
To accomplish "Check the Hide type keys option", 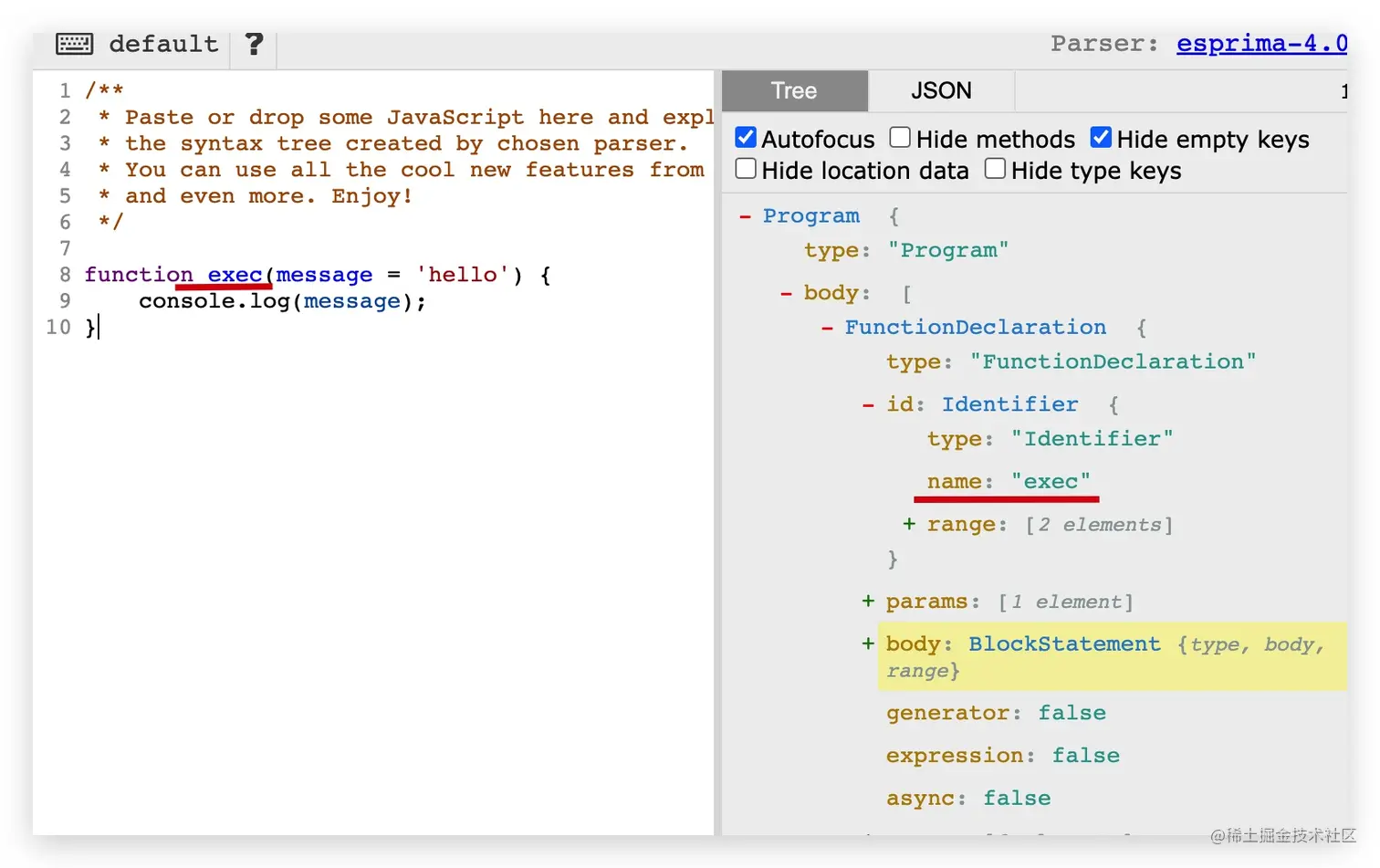I will [x=995, y=169].
